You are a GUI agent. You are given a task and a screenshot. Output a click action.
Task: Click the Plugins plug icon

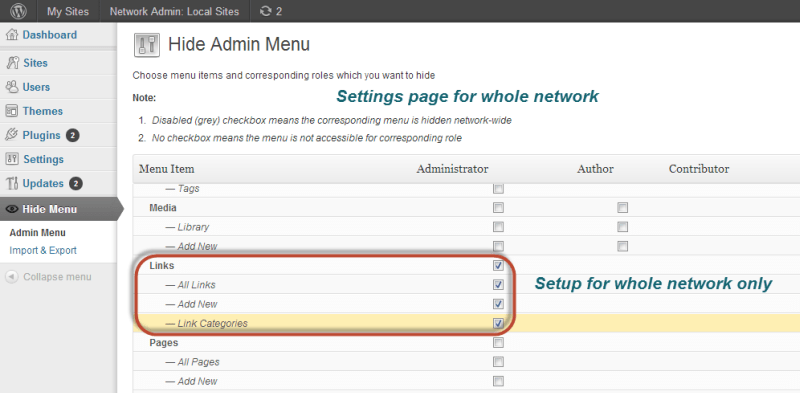pyautogui.click(x=12, y=135)
